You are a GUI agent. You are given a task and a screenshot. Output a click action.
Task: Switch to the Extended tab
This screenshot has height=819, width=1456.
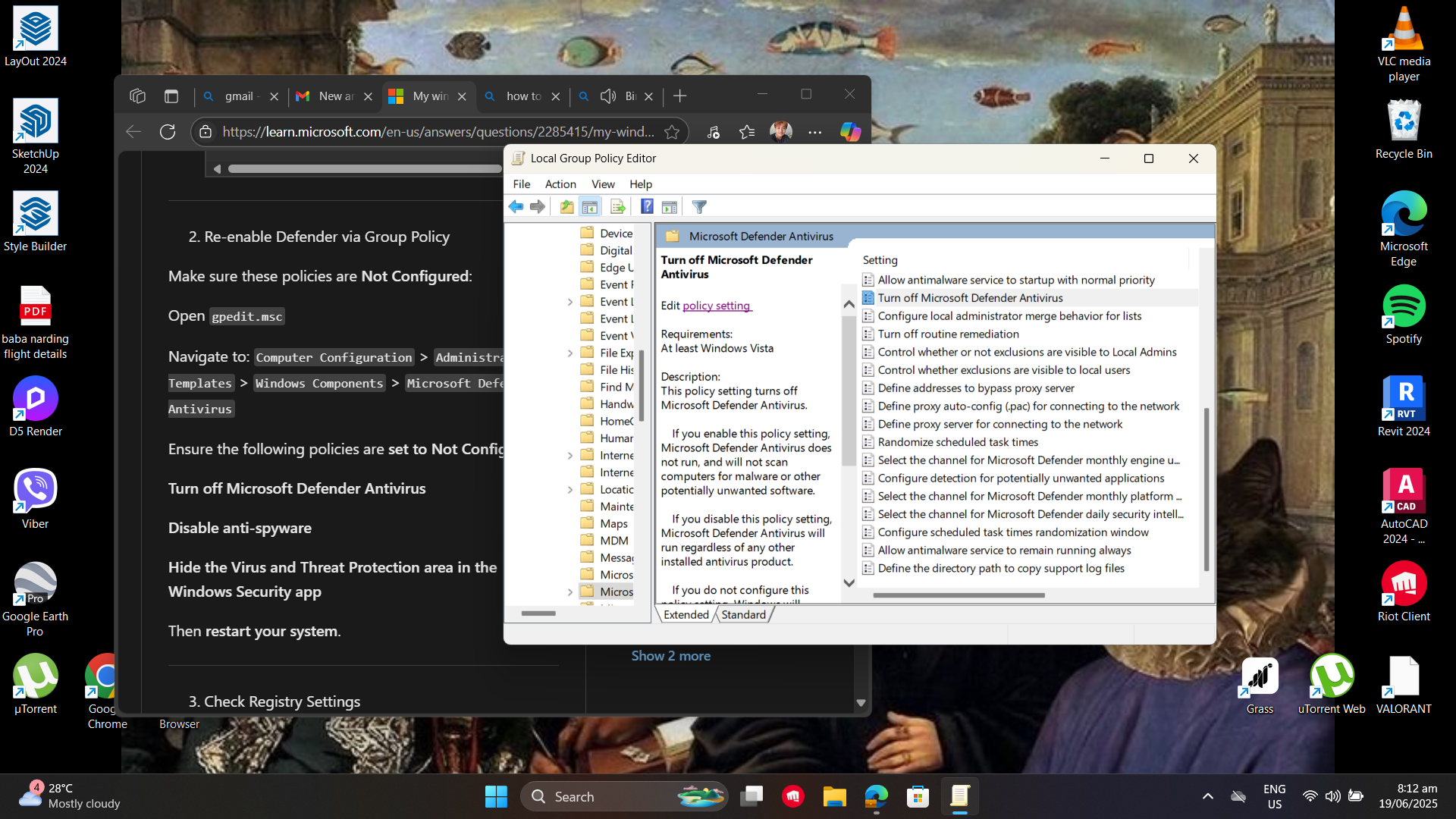click(686, 614)
